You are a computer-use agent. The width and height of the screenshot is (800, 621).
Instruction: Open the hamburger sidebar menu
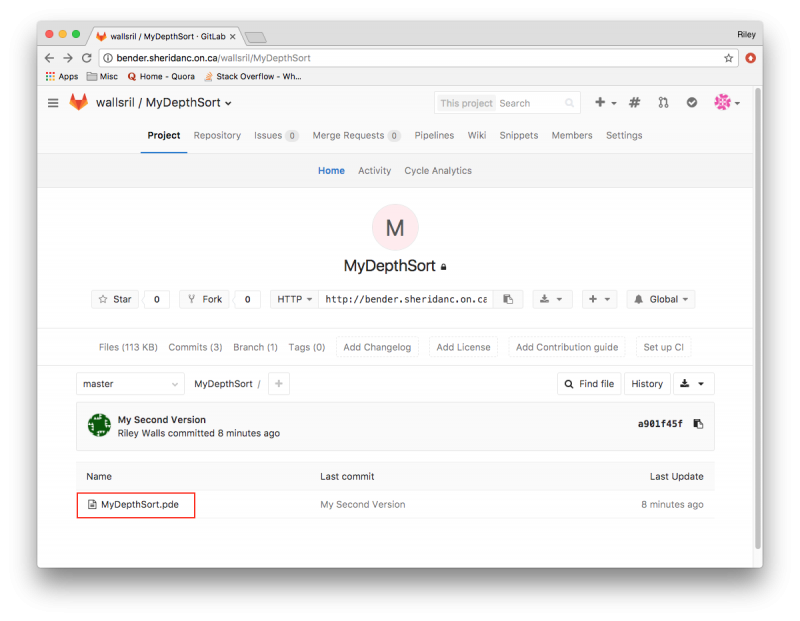coord(53,103)
